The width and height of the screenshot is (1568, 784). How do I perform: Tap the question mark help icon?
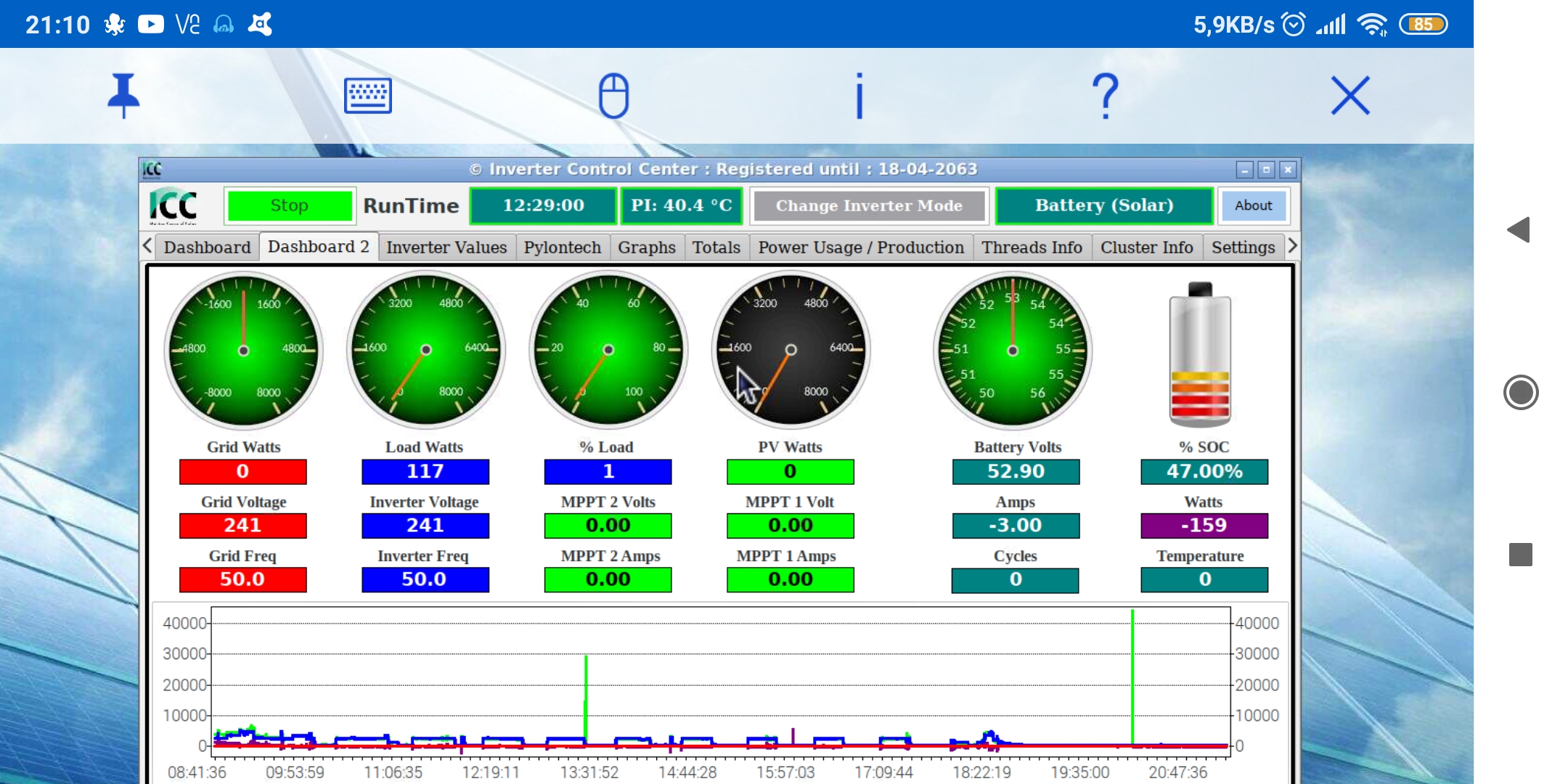[x=1105, y=95]
